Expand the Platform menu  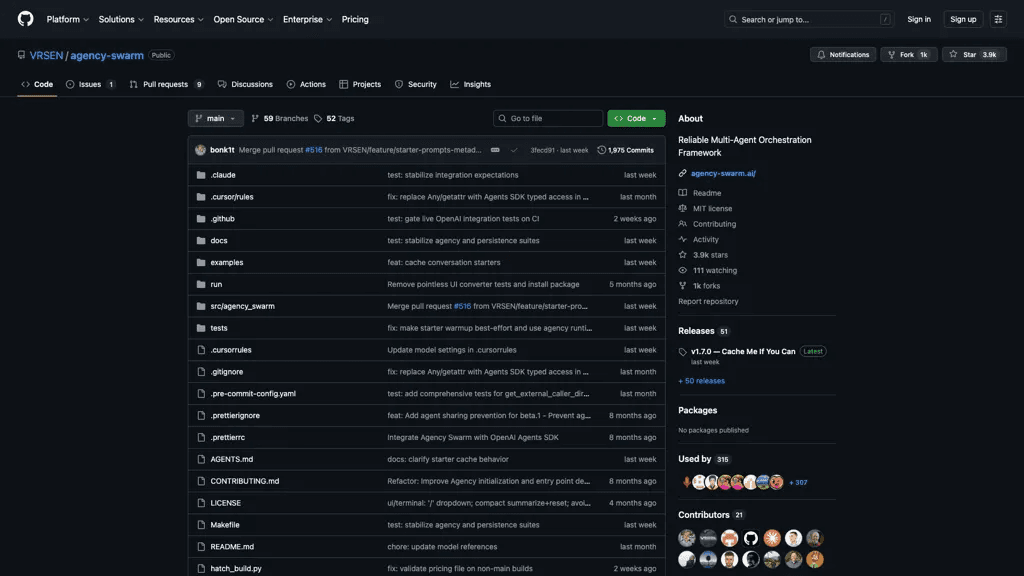pyautogui.click(x=67, y=20)
